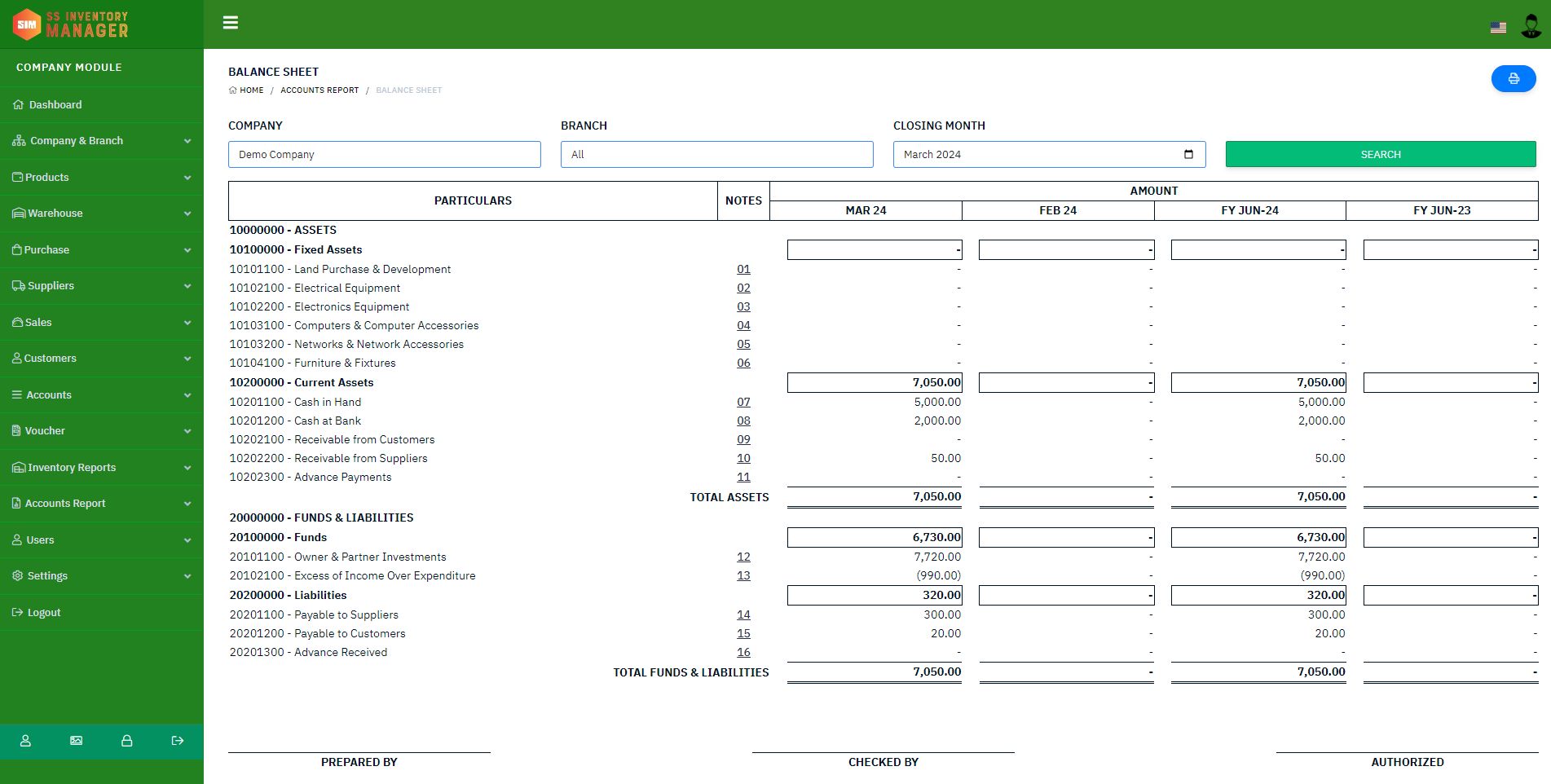1551x784 pixels.
Task: Click the blue print button
Action: tap(1513, 78)
